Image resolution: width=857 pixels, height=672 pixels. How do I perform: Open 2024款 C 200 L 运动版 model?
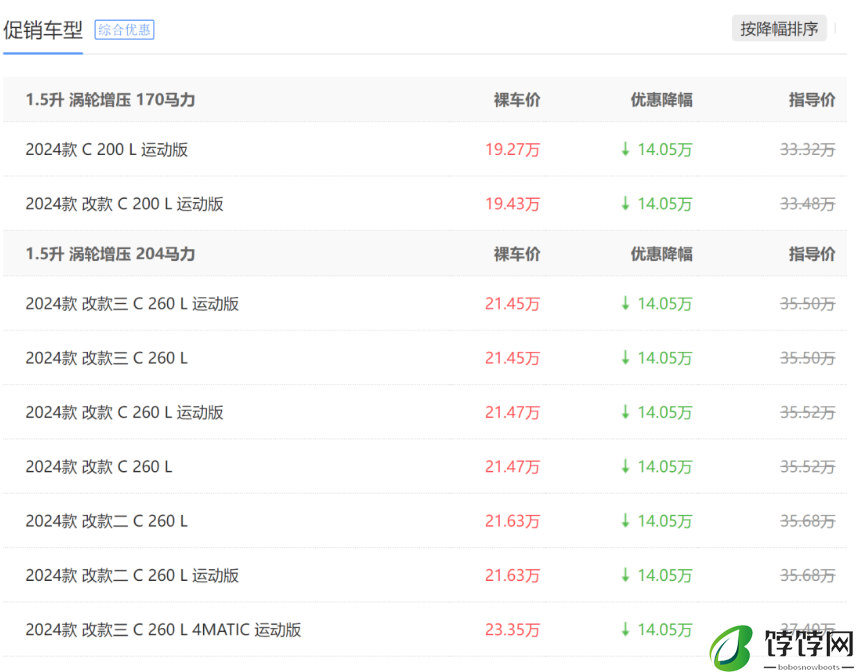point(107,149)
